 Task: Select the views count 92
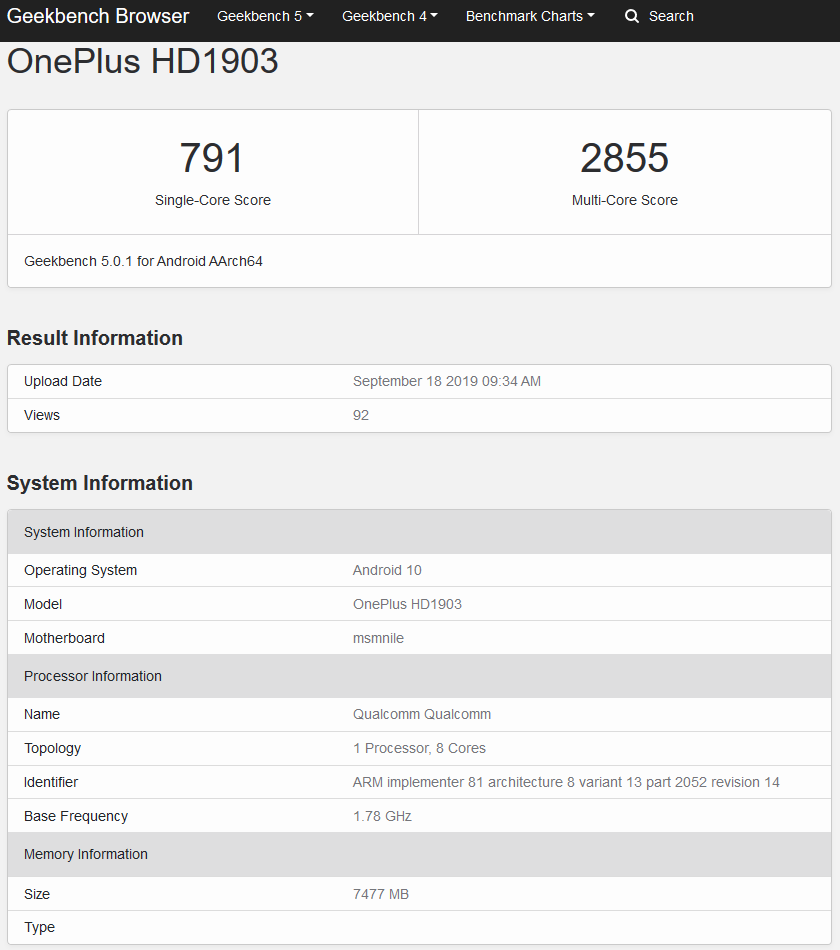[x=361, y=415]
